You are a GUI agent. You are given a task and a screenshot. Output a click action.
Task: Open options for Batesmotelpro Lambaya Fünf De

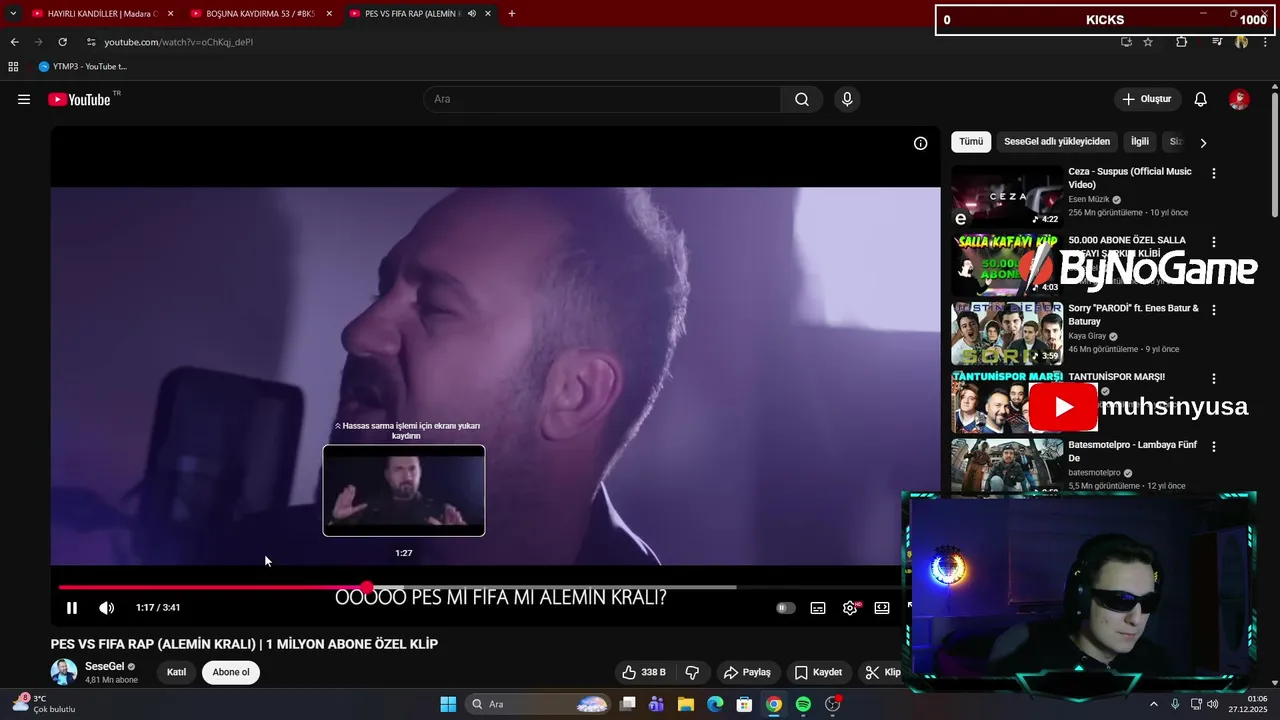click(1214, 447)
